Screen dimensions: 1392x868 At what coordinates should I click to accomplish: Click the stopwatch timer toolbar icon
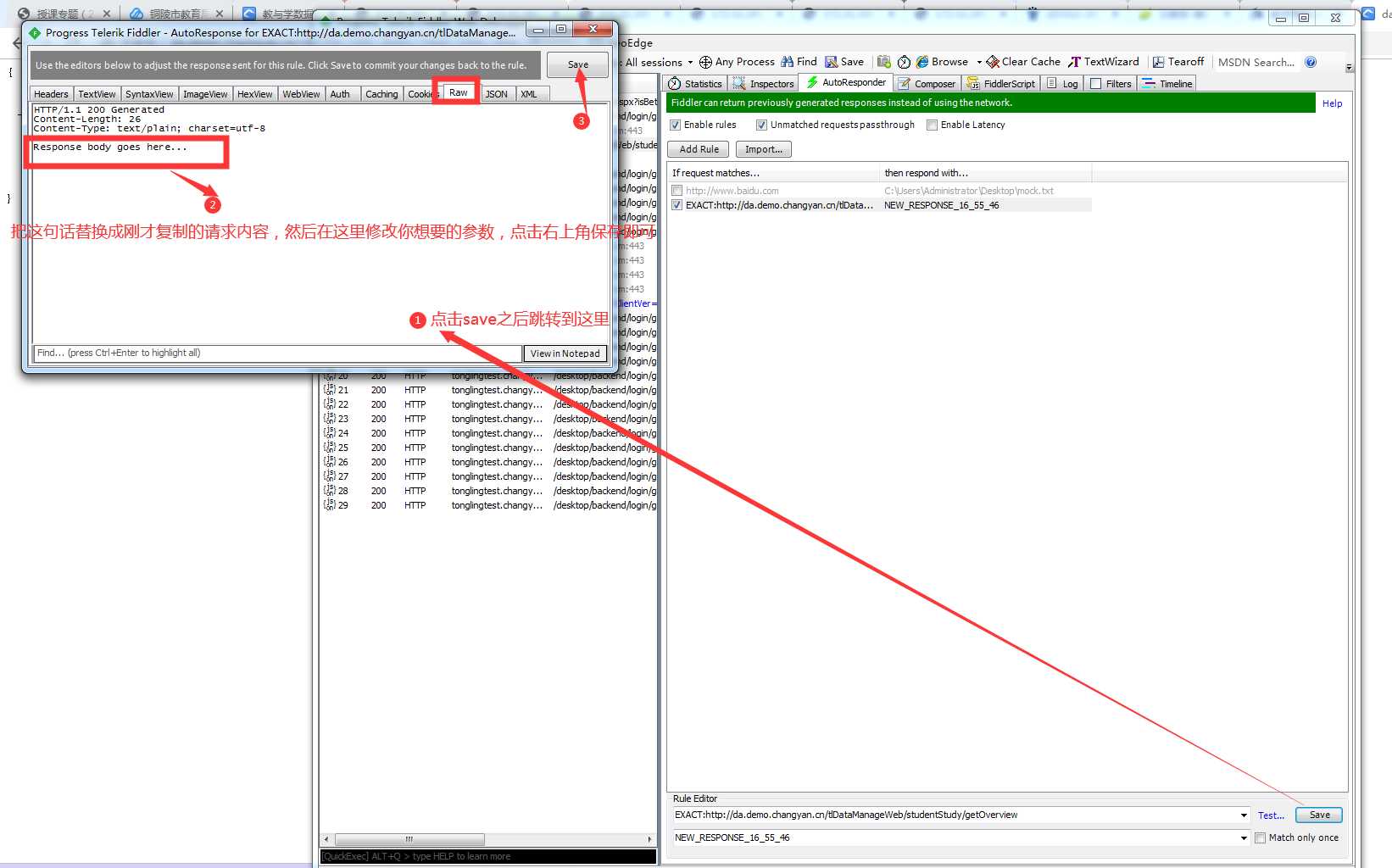[905, 62]
